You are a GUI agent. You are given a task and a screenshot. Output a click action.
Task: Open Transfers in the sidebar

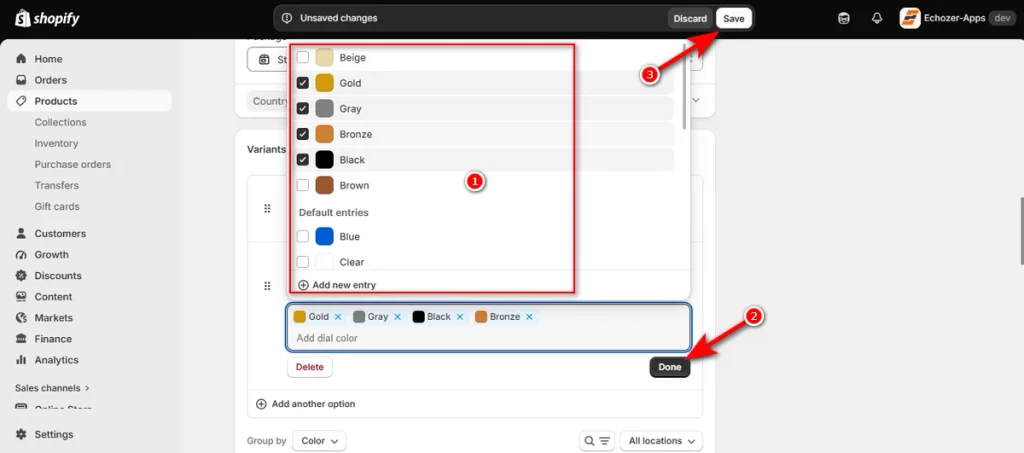tap(57, 185)
